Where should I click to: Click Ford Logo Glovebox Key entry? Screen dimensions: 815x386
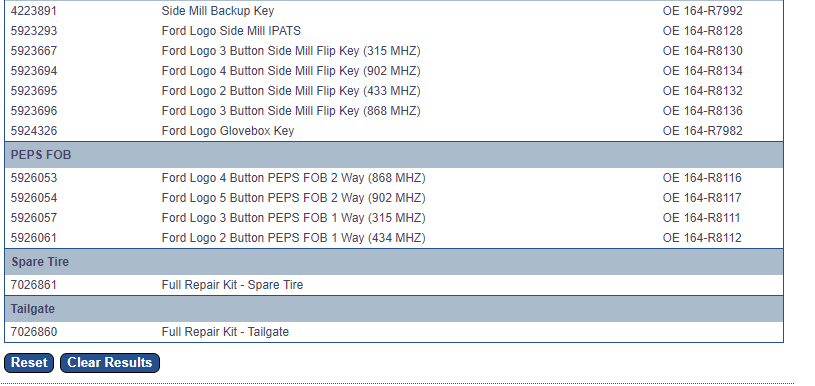tap(394, 131)
